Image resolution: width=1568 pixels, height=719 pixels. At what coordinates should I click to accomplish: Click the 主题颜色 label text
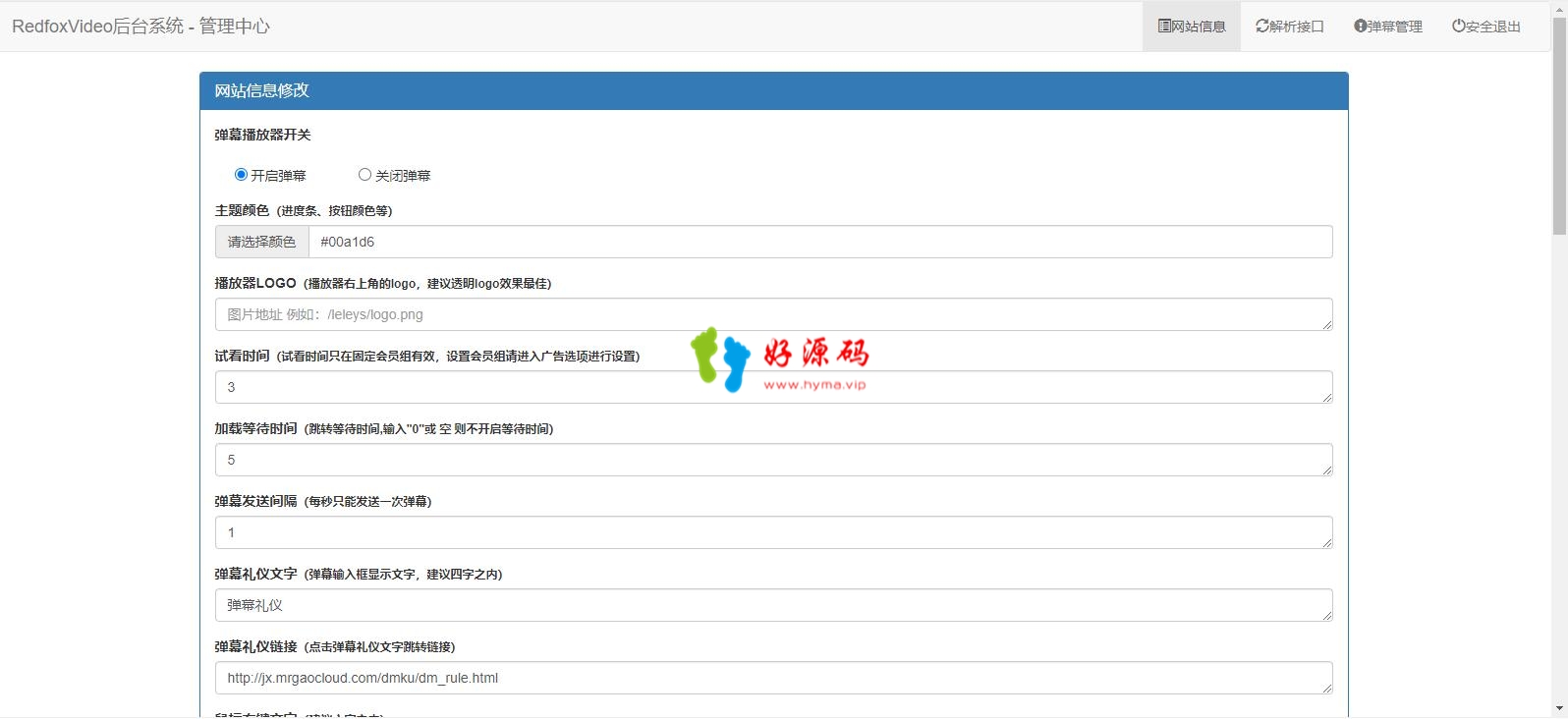coord(242,210)
